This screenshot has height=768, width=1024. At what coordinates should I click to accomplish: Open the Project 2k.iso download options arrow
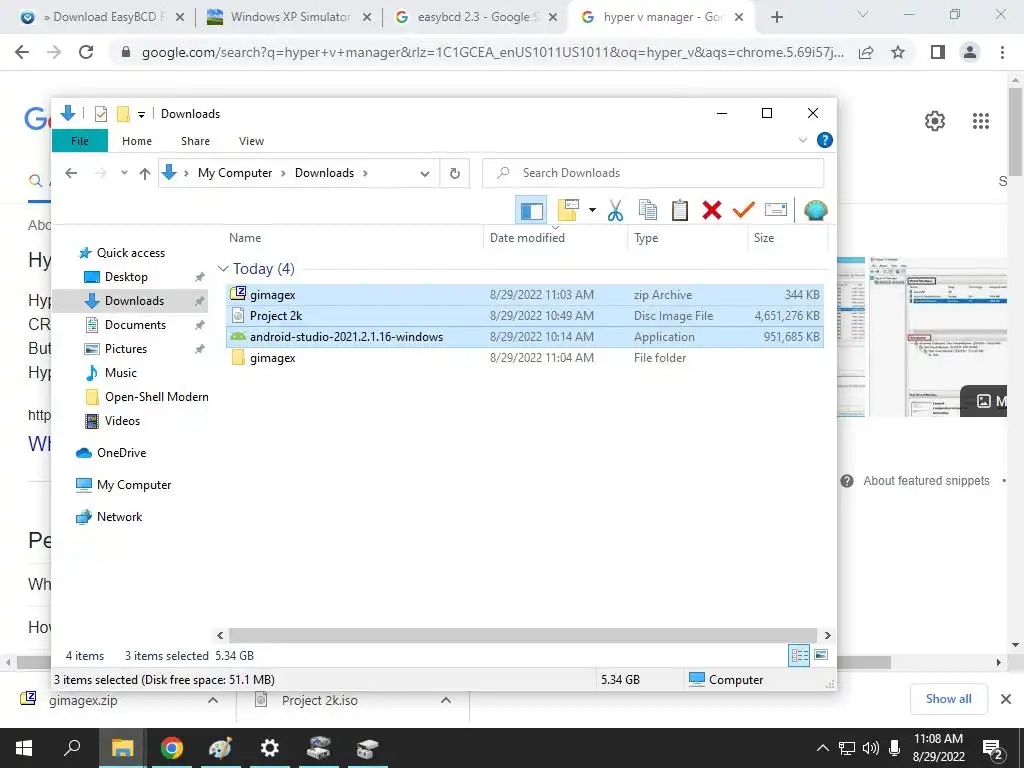[446, 700]
